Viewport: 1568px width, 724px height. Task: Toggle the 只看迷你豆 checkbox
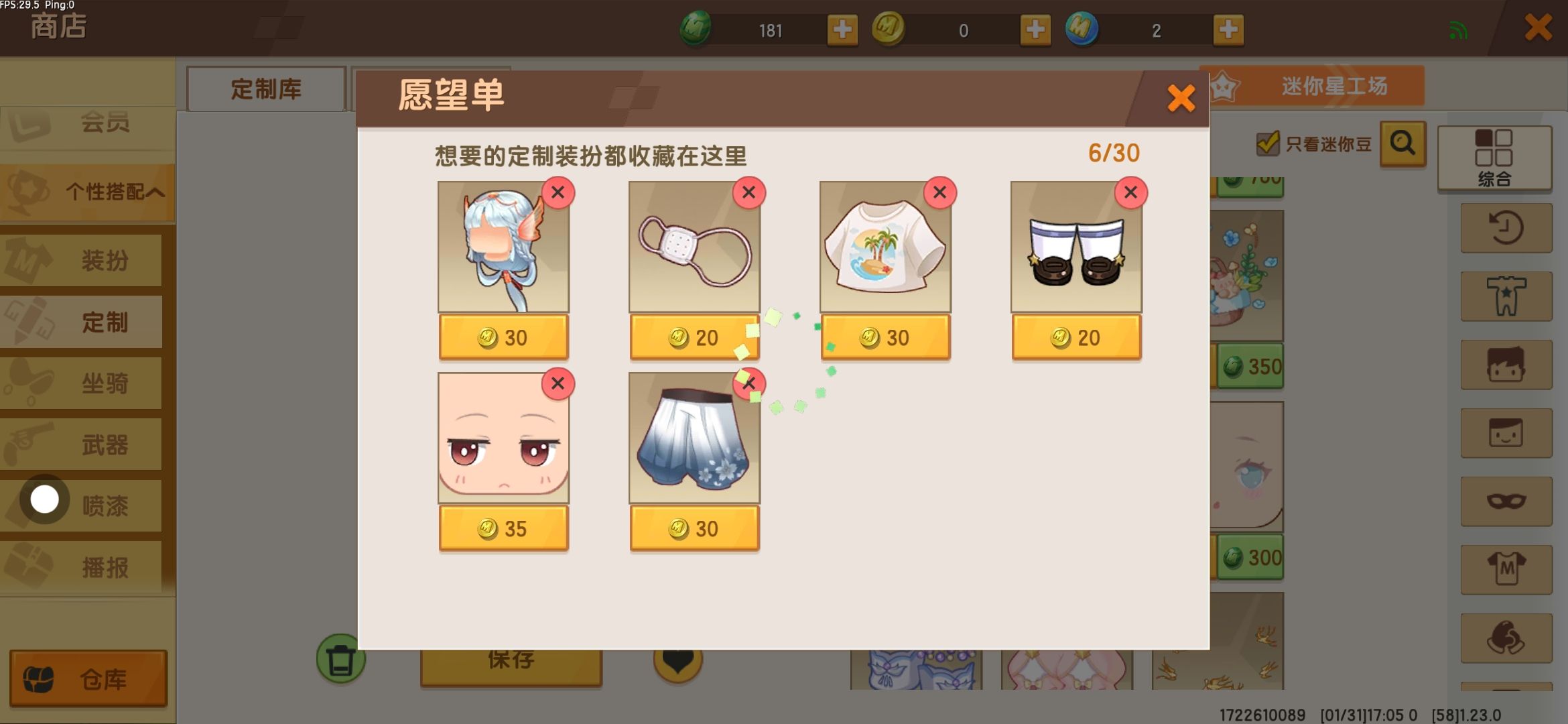click(1267, 143)
